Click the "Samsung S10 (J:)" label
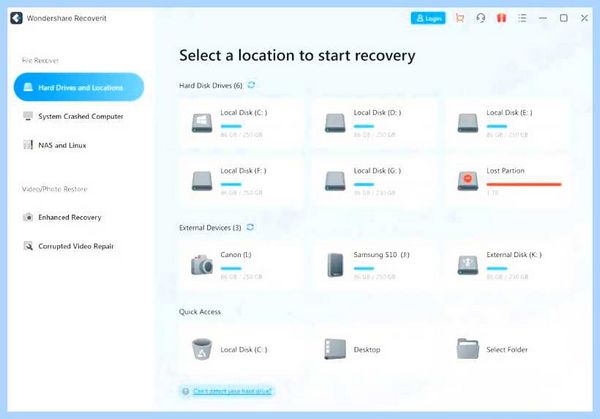 coord(382,254)
